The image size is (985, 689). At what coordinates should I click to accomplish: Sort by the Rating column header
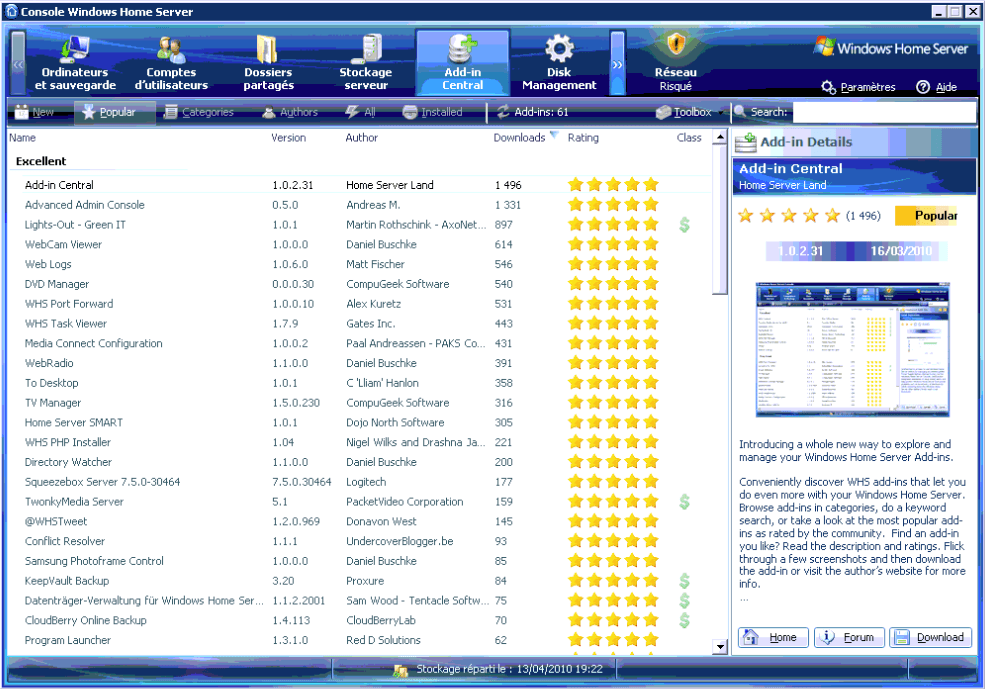point(583,138)
